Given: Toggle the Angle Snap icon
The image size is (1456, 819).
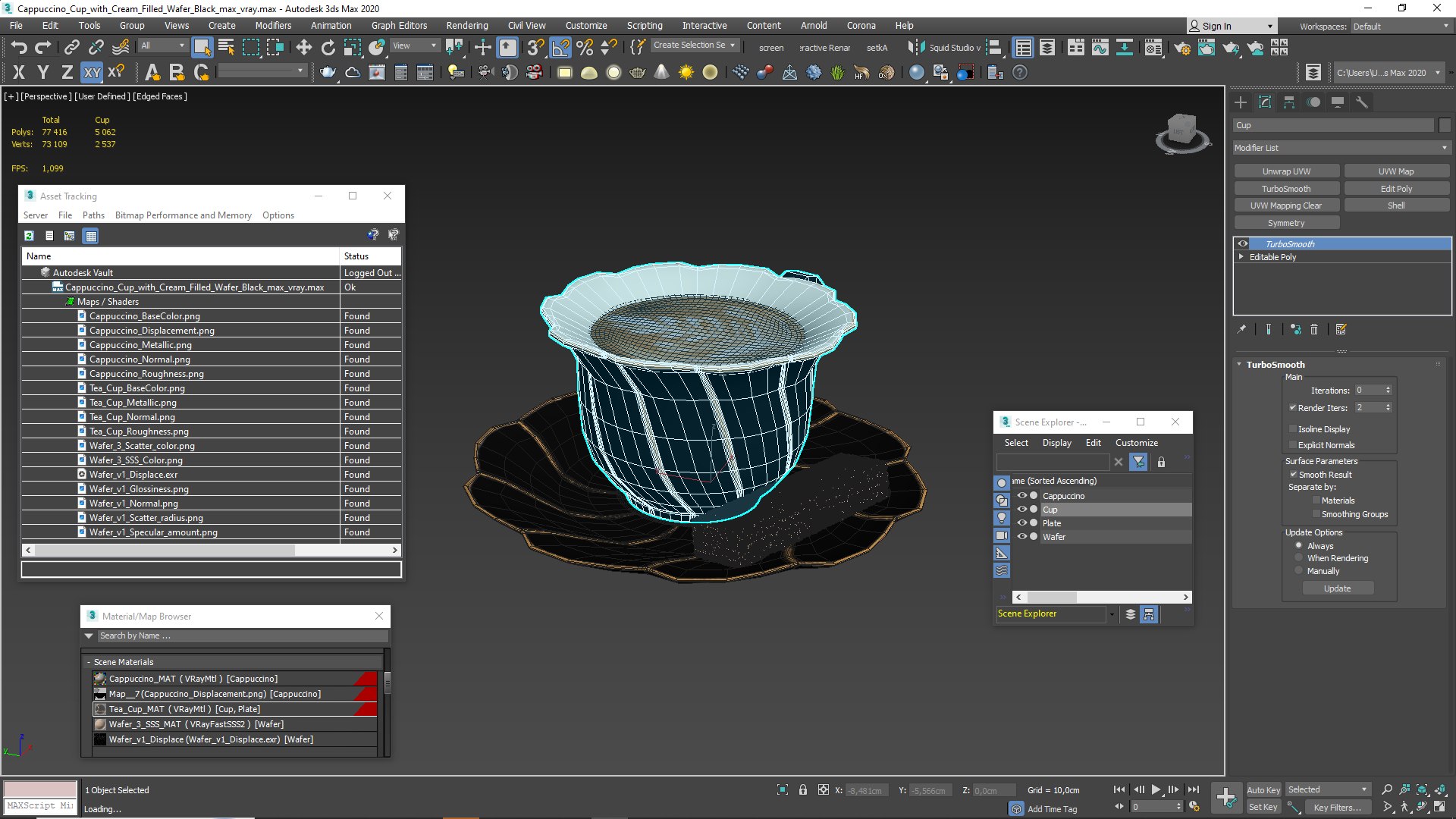Looking at the screenshot, I should click(560, 48).
